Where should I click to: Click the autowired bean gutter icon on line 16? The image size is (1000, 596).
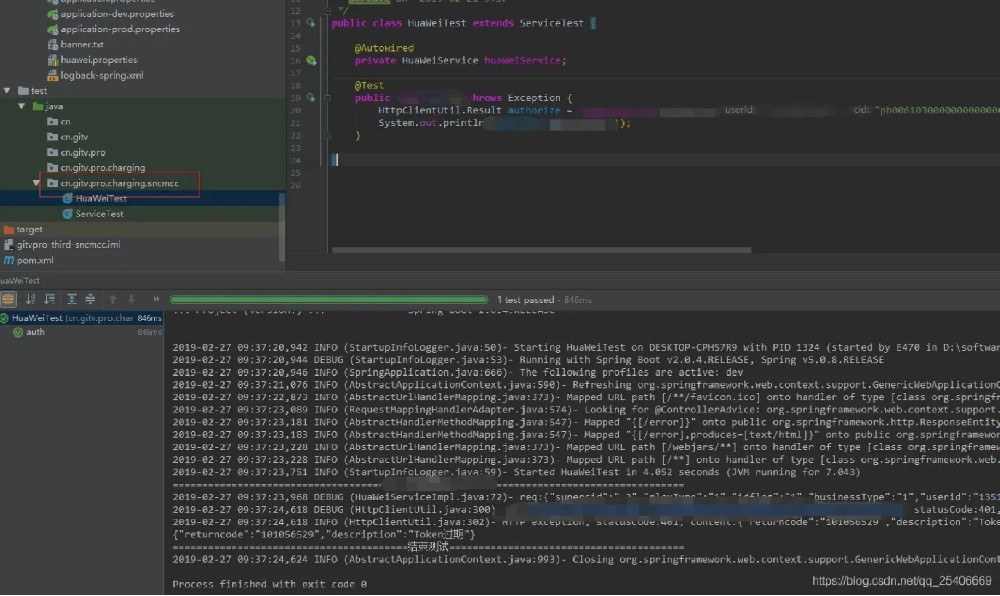(x=311, y=61)
